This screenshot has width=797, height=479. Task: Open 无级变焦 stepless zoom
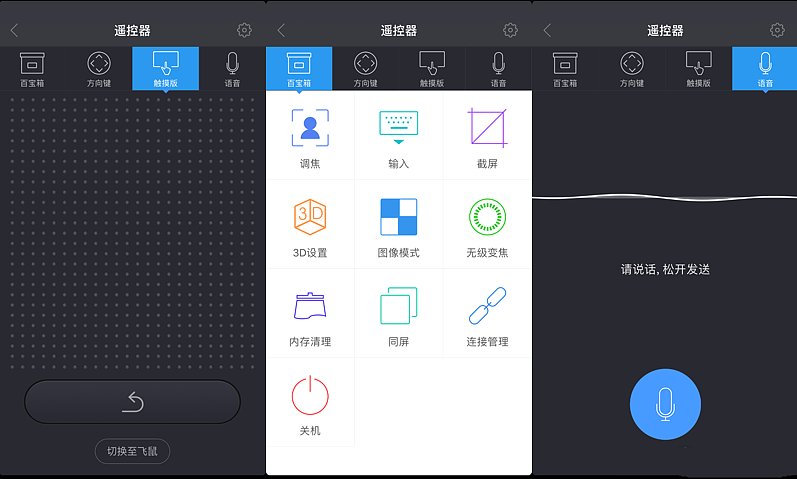(487, 225)
